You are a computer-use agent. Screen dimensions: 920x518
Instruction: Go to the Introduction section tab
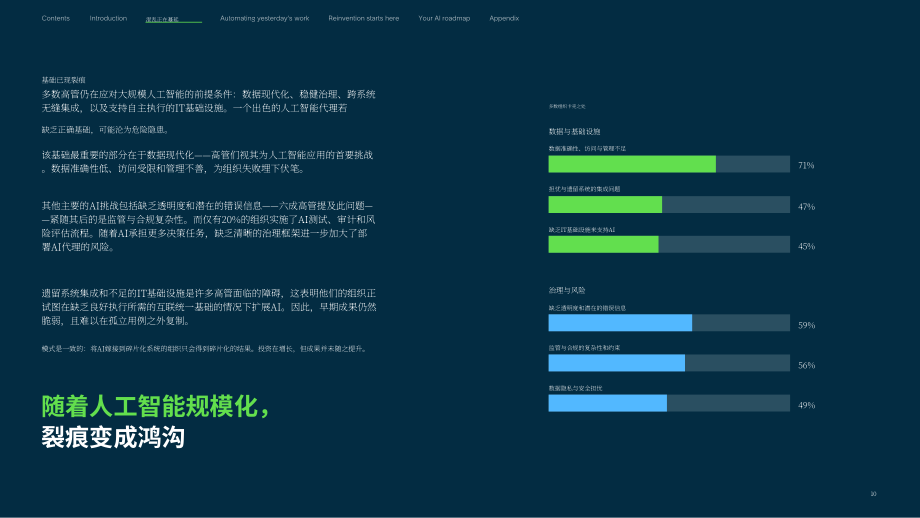click(x=108, y=18)
